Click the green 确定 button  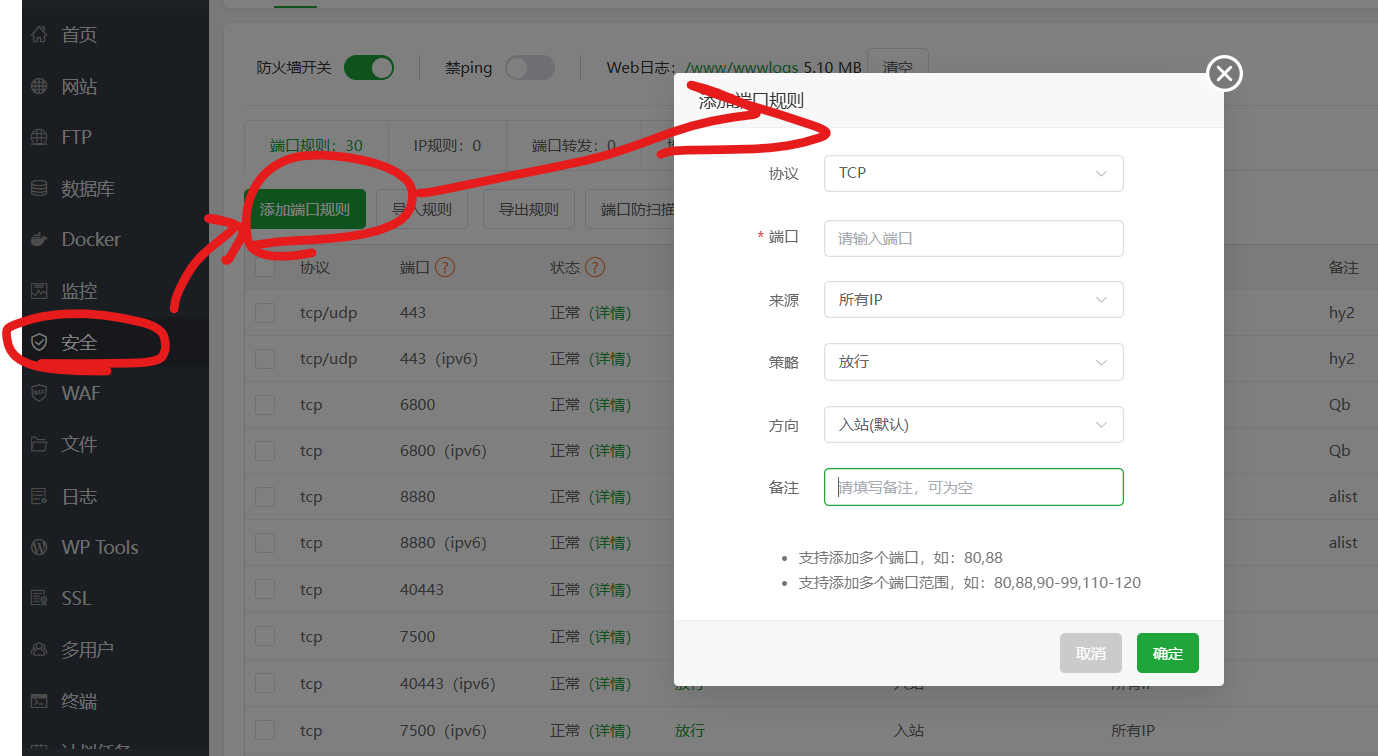pos(1167,654)
